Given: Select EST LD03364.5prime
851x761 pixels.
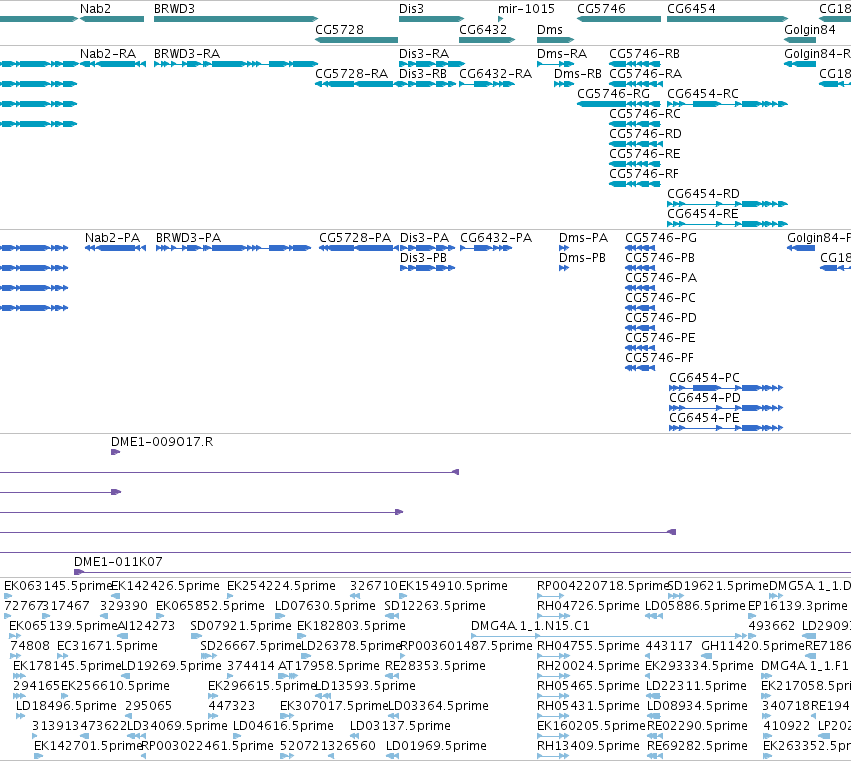Looking at the screenshot, I should 439,706.
